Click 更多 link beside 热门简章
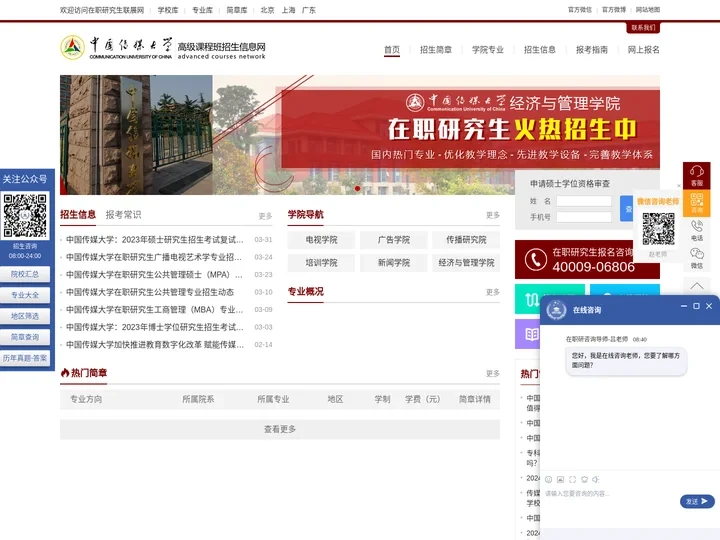The image size is (720, 540). [493, 373]
